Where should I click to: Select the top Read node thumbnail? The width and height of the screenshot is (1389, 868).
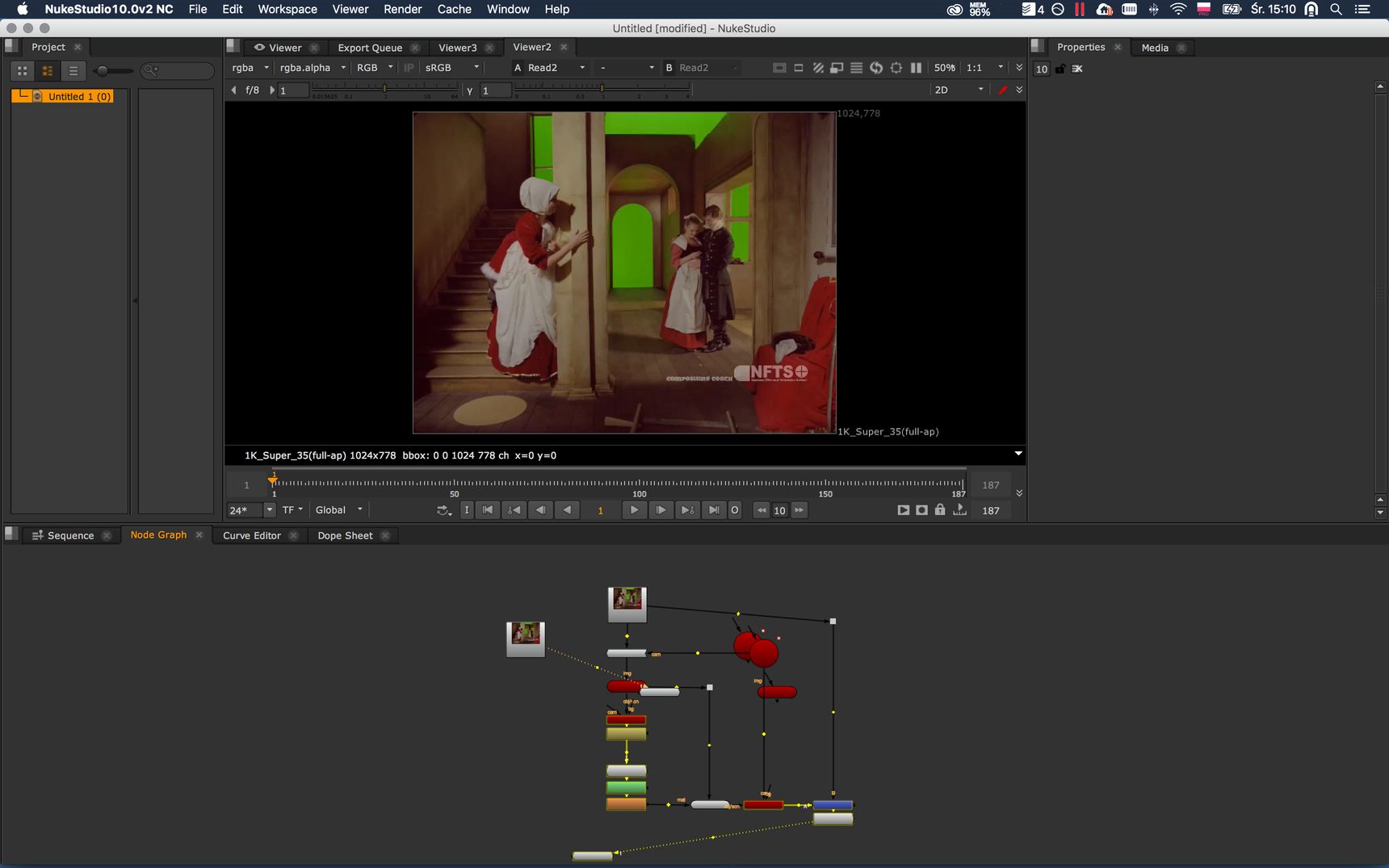(627, 604)
